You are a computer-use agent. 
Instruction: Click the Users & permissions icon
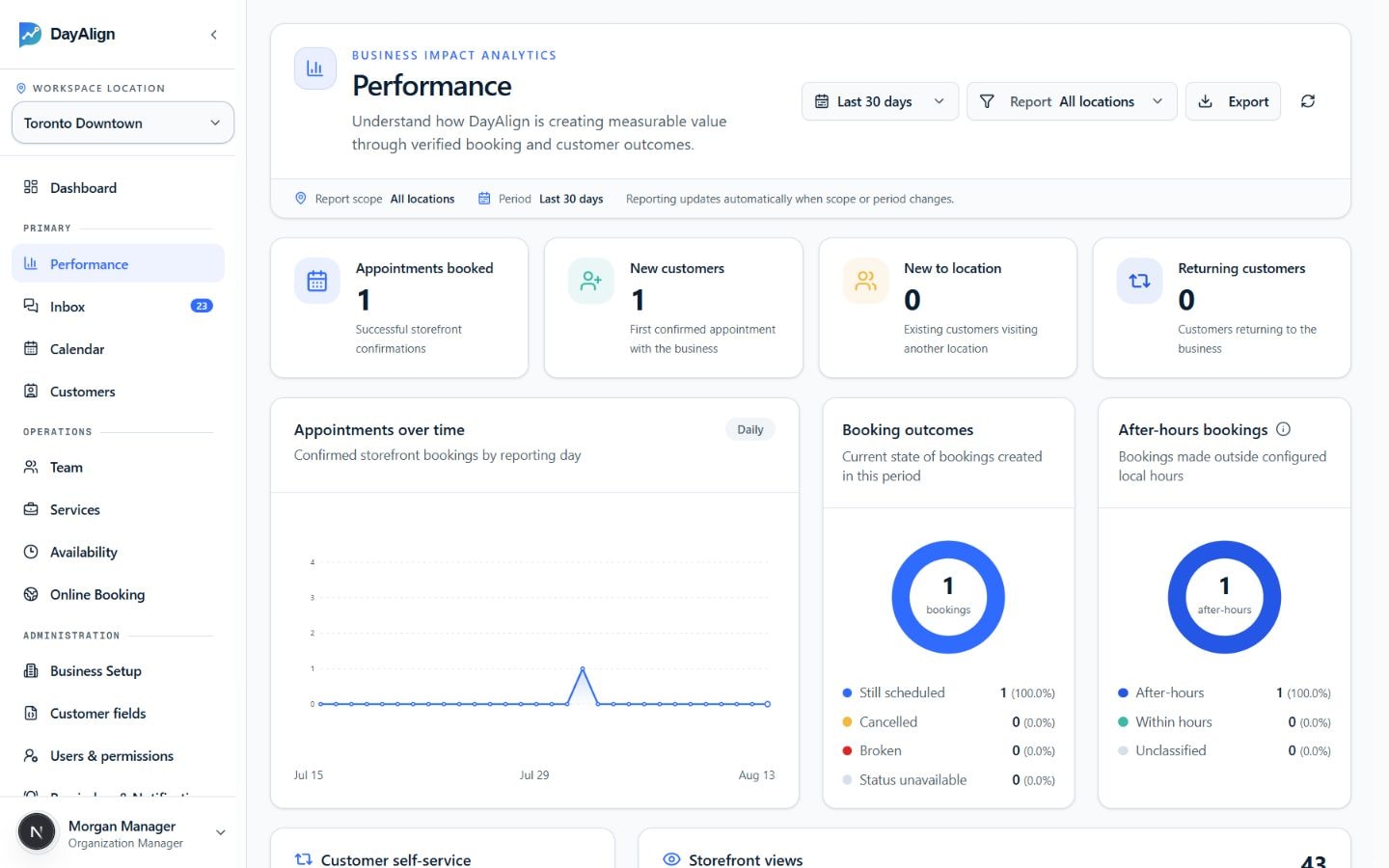[31, 755]
